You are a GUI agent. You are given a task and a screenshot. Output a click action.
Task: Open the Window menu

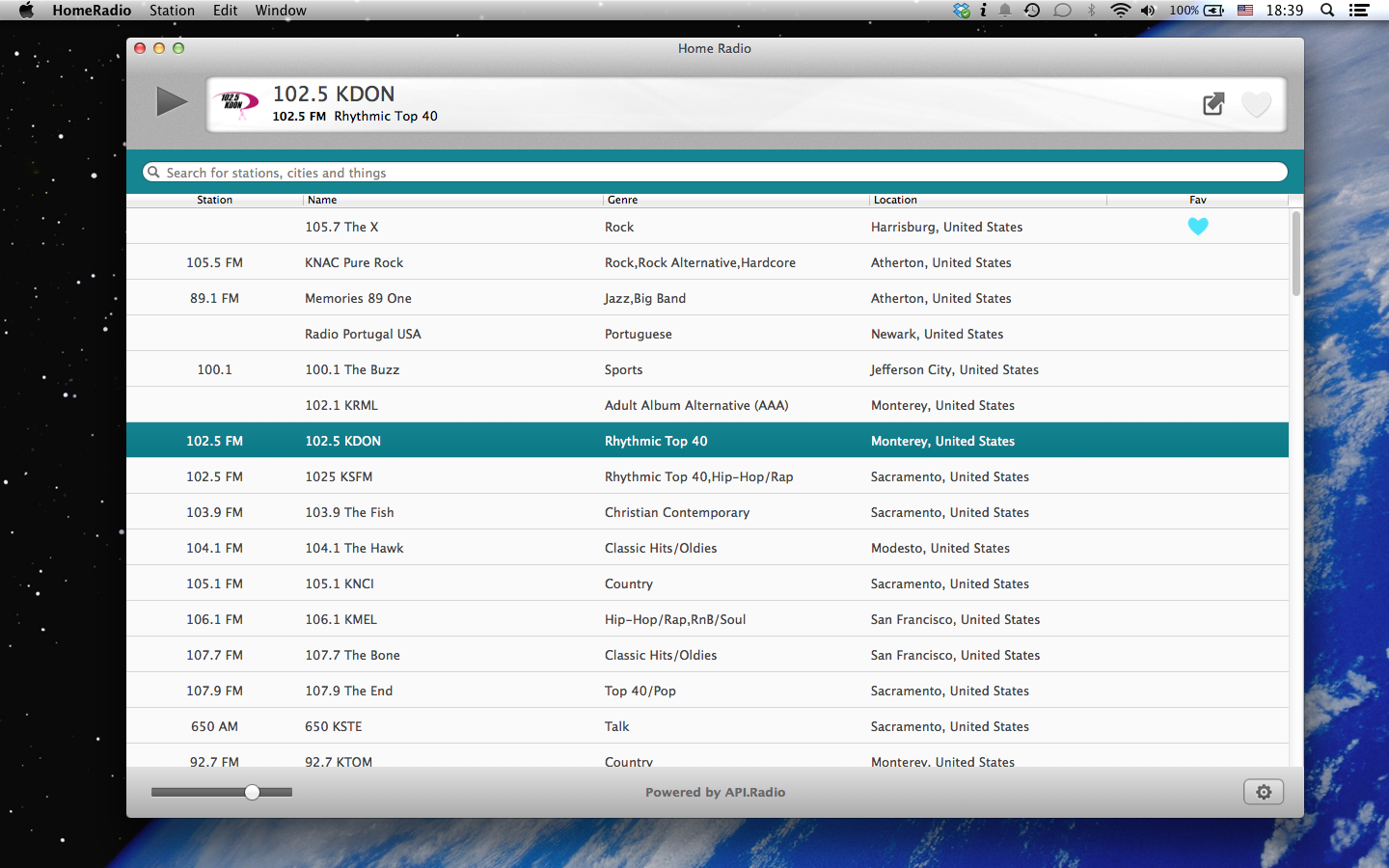pos(281,11)
